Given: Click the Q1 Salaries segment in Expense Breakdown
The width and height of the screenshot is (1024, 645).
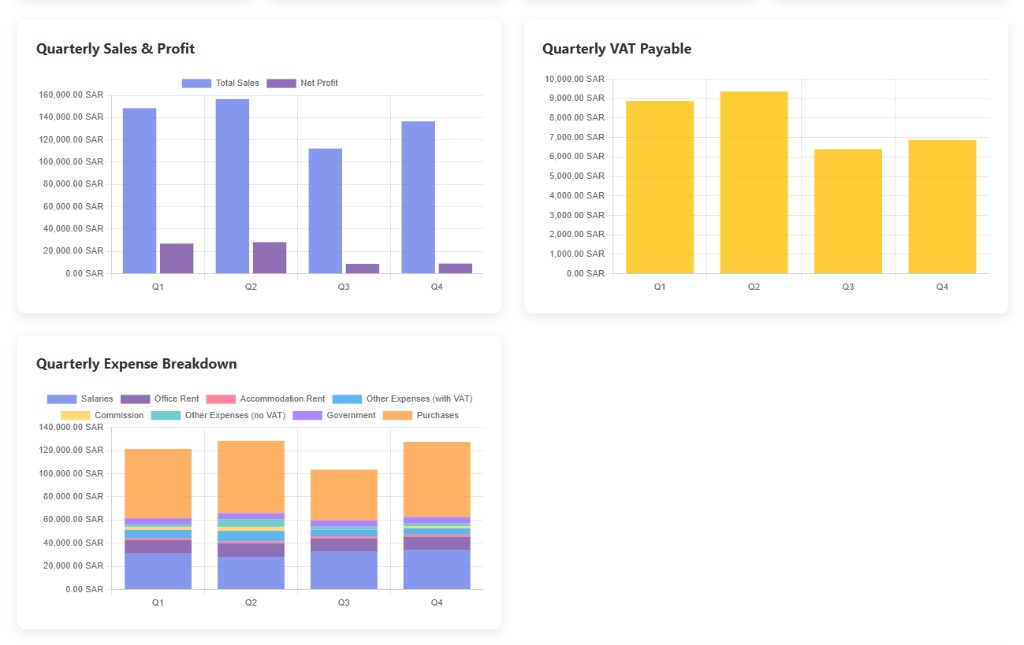Looking at the screenshot, I should [158, 571].
